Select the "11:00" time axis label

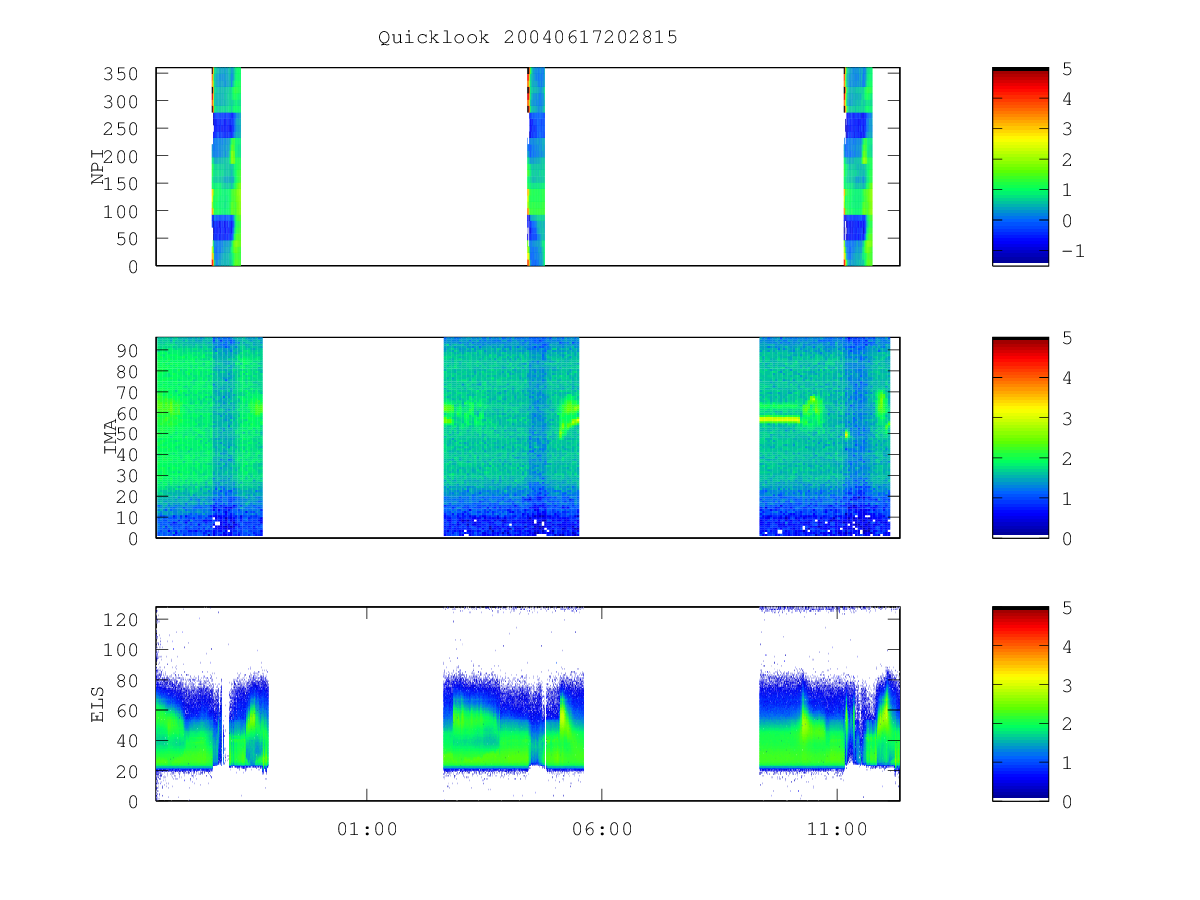tap(837, 828)
